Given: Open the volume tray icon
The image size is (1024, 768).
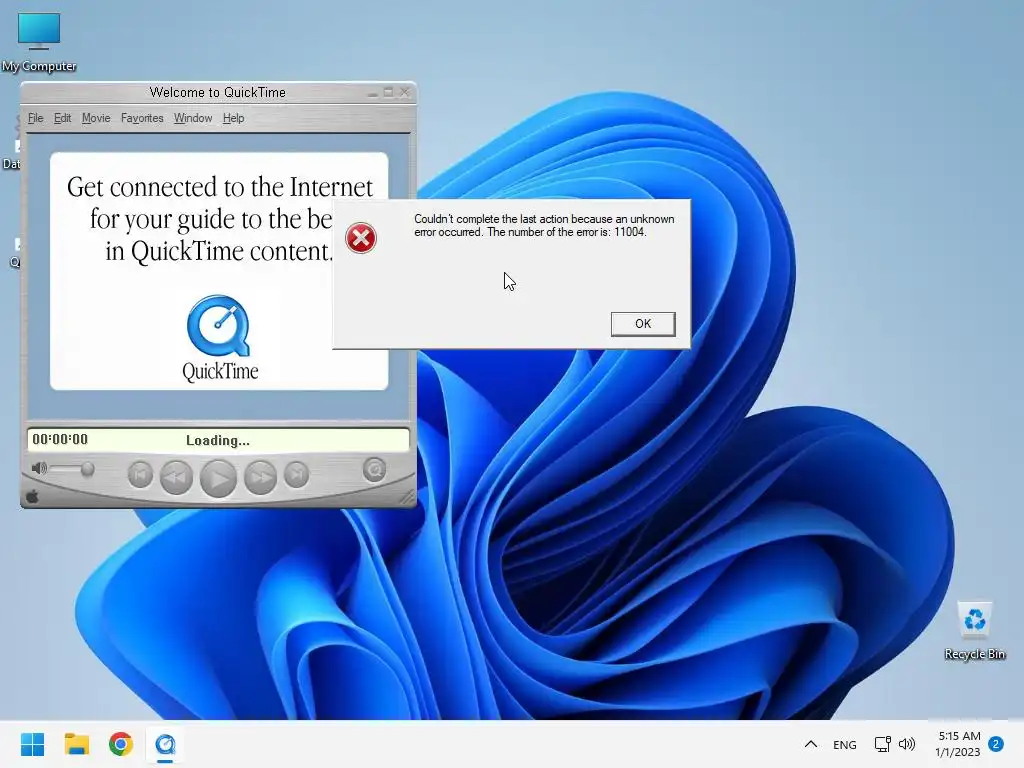Looking at the screenshot, I should point(906,744).
